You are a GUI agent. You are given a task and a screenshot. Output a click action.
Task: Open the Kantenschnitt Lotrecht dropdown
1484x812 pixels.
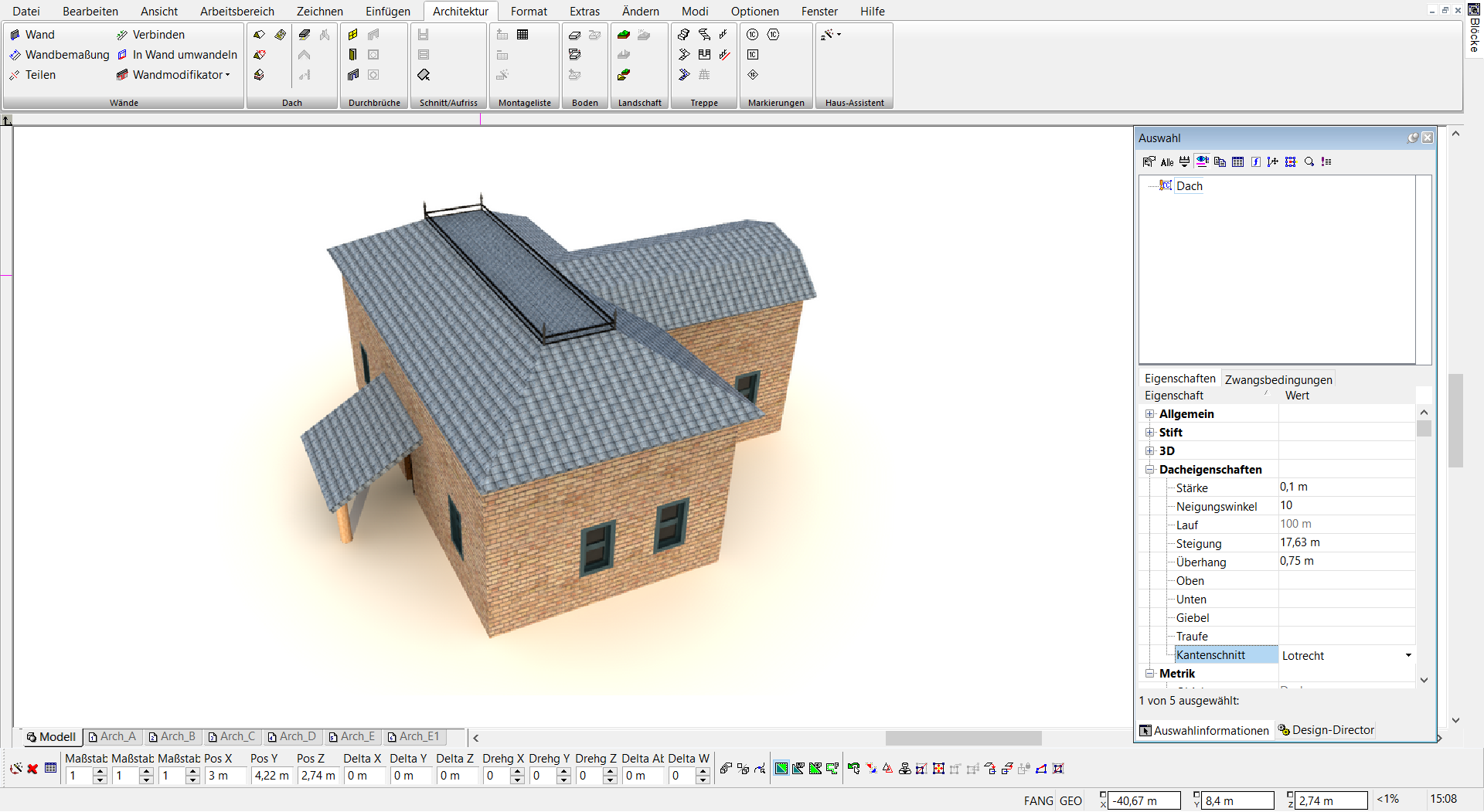click(1408, 655)
